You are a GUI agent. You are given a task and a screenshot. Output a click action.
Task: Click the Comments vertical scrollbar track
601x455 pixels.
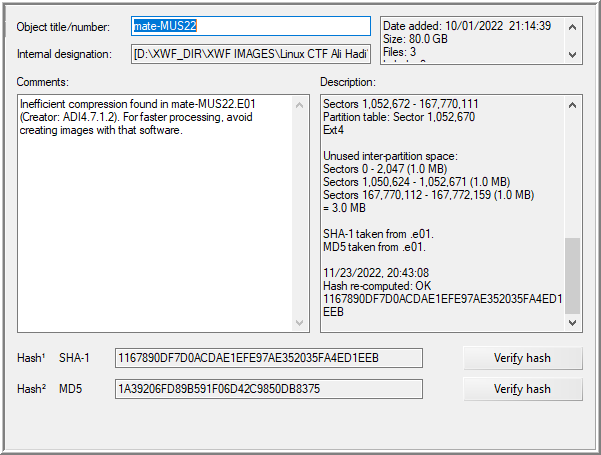pyautogui.click(x=302, y=212)
